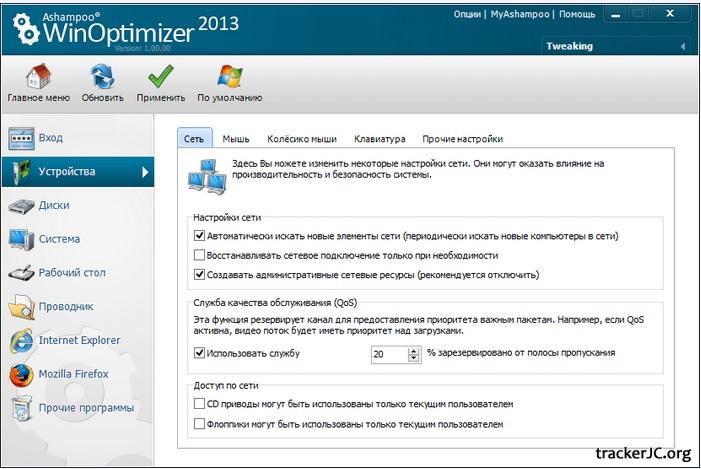Viewport: 701px width, 469px height.
Task: Expand the Устройства sidebar arrow
Action: pyautogui.click(x=144, y=172)
